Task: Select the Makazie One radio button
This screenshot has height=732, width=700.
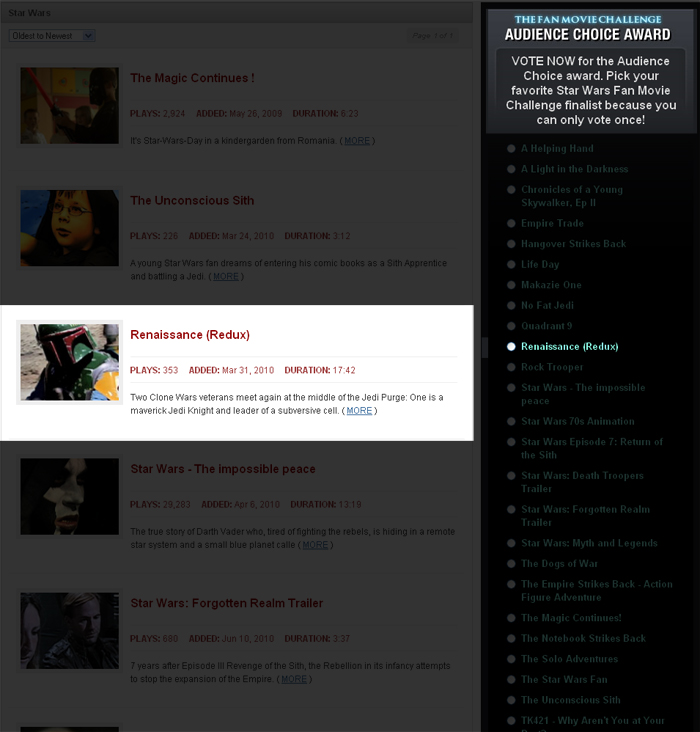Action: [511, 285]
